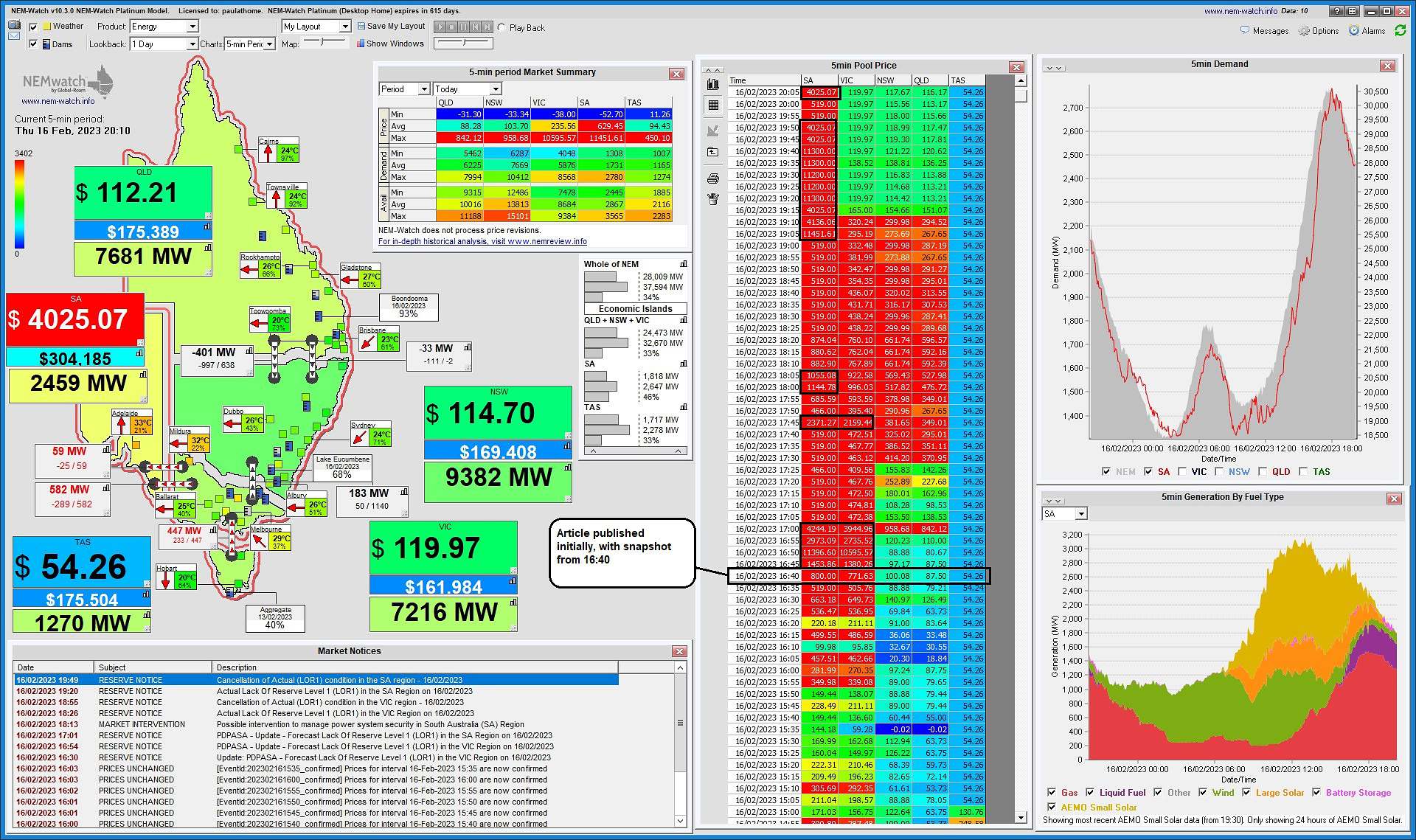Screen dimensions: 1416x840
Task: Click Description column header in Market Notices
Action: (415, 667)
